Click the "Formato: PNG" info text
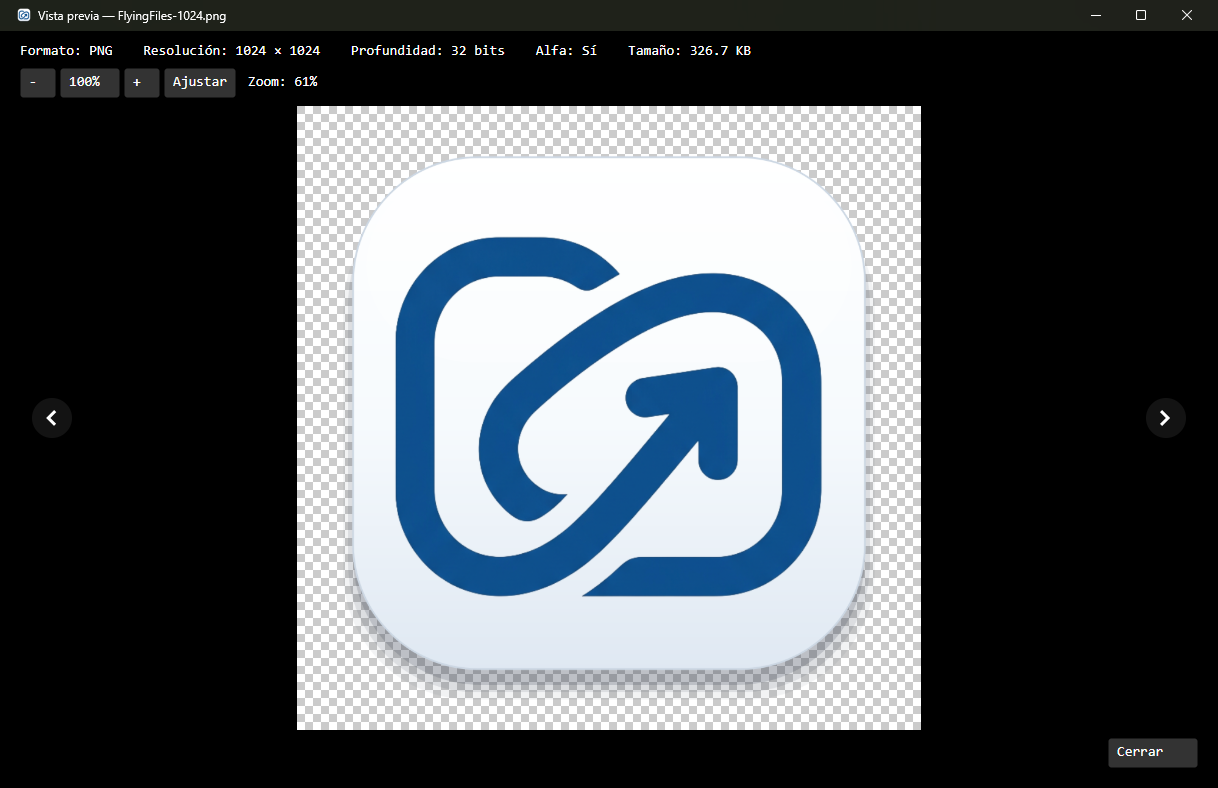The image size is (1218, 788). coord(66,50)
